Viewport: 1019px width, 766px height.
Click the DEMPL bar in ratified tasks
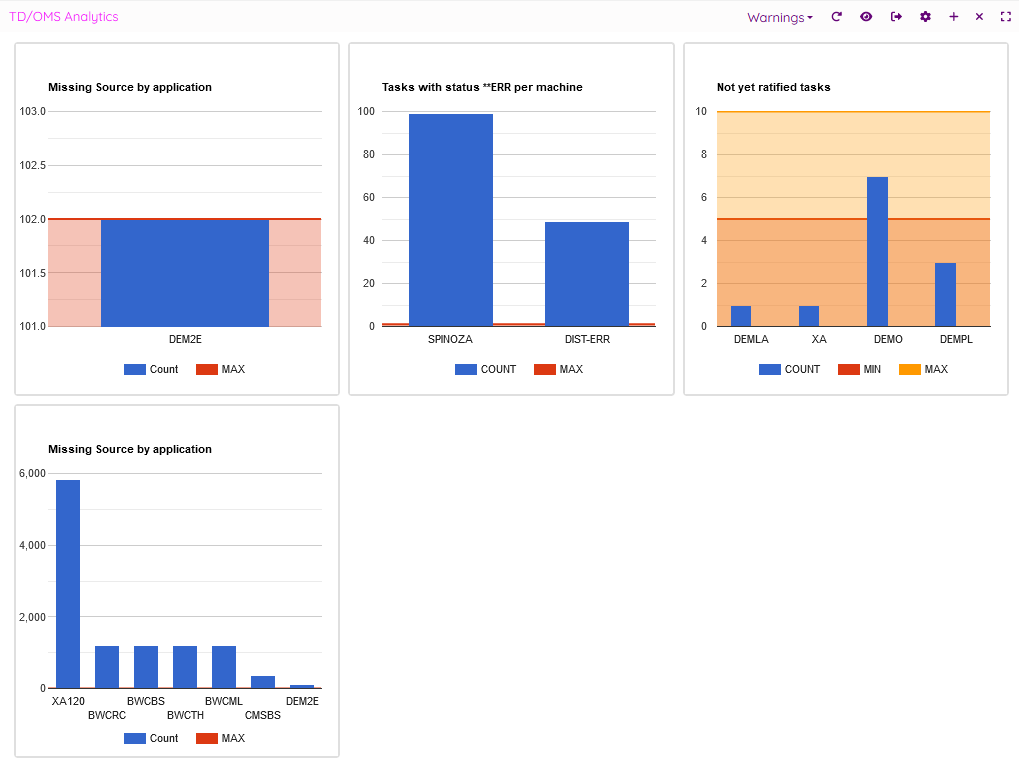click(x=945, y=294)
